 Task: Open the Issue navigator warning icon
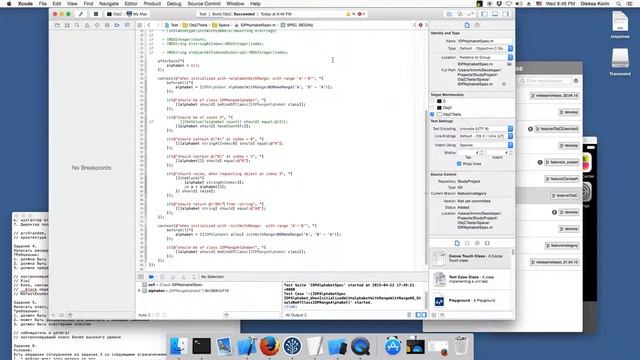tap(87, 25)
